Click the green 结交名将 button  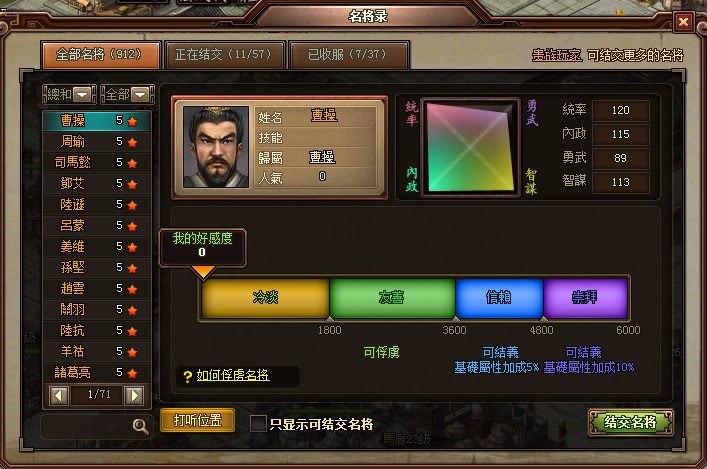pyautogui.click(x=631, y=423)
